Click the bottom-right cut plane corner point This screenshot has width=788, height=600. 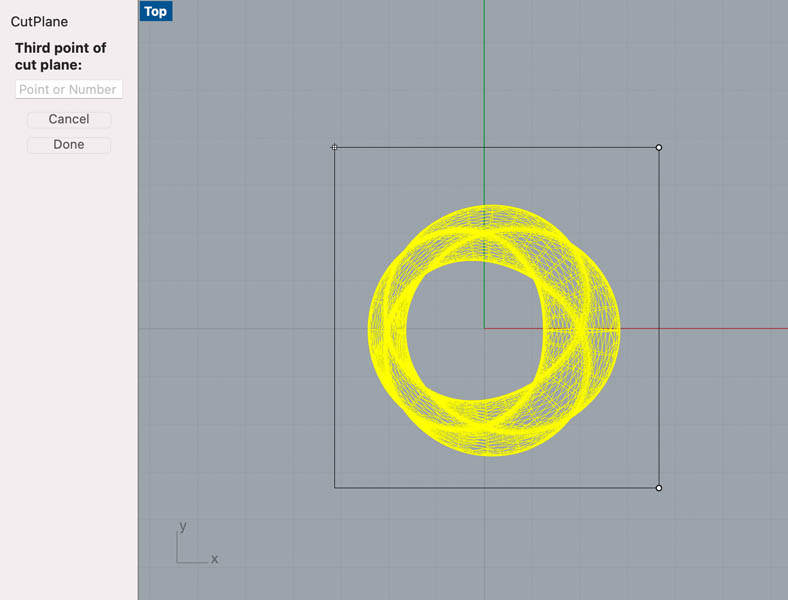(659, 488)
